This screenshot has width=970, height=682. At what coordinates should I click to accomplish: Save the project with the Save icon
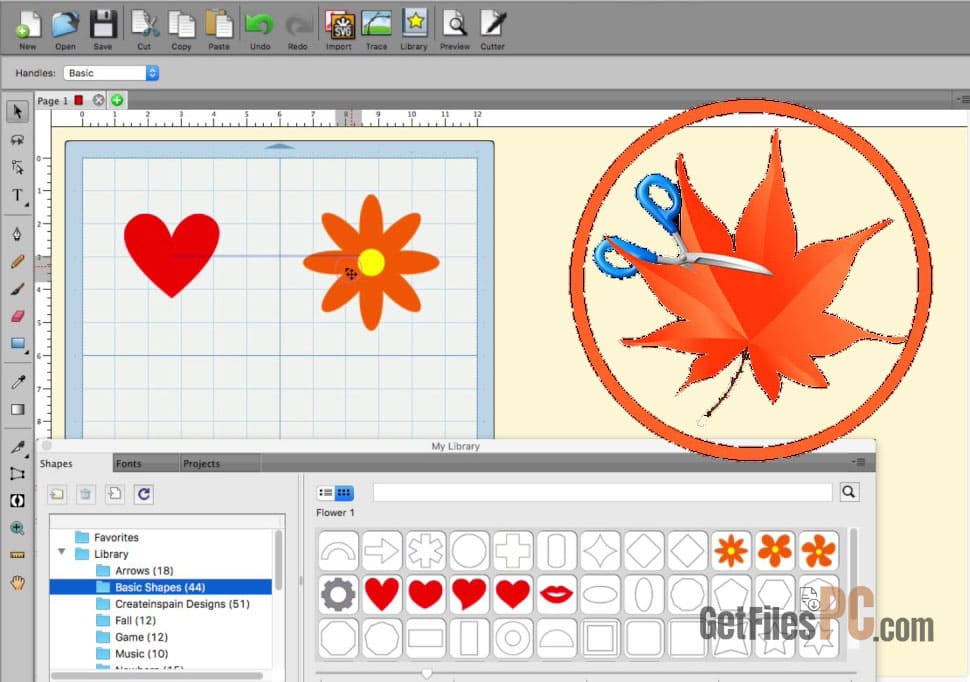(103, 30)
